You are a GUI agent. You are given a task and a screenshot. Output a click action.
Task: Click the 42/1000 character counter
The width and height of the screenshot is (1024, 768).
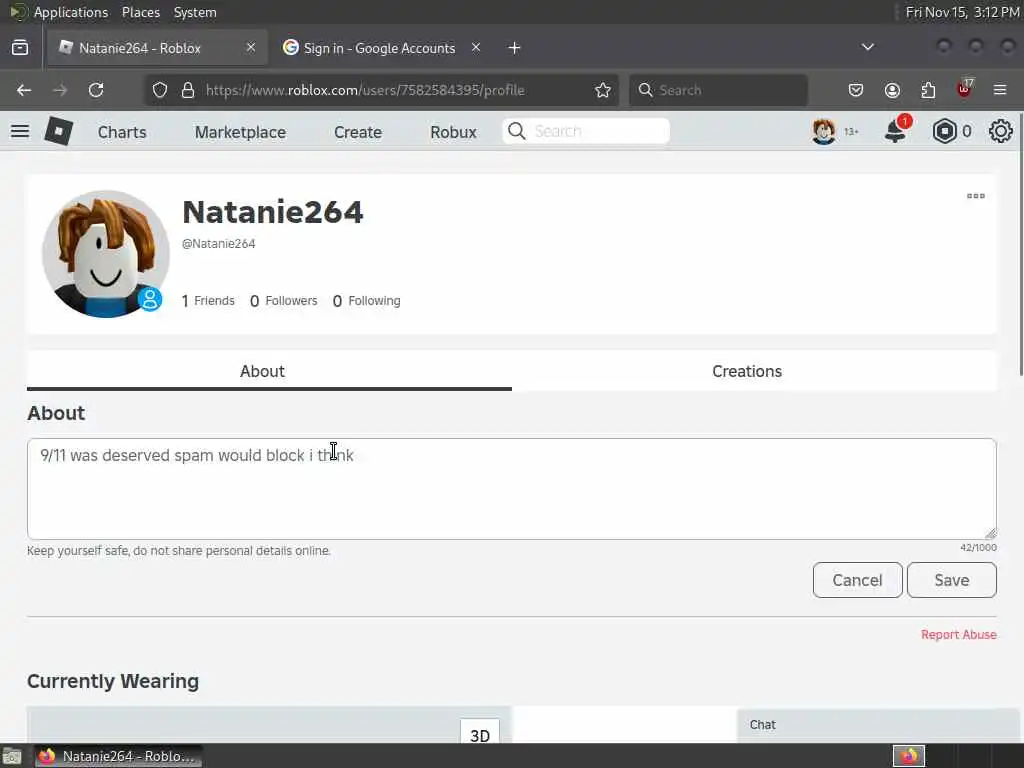978,547
